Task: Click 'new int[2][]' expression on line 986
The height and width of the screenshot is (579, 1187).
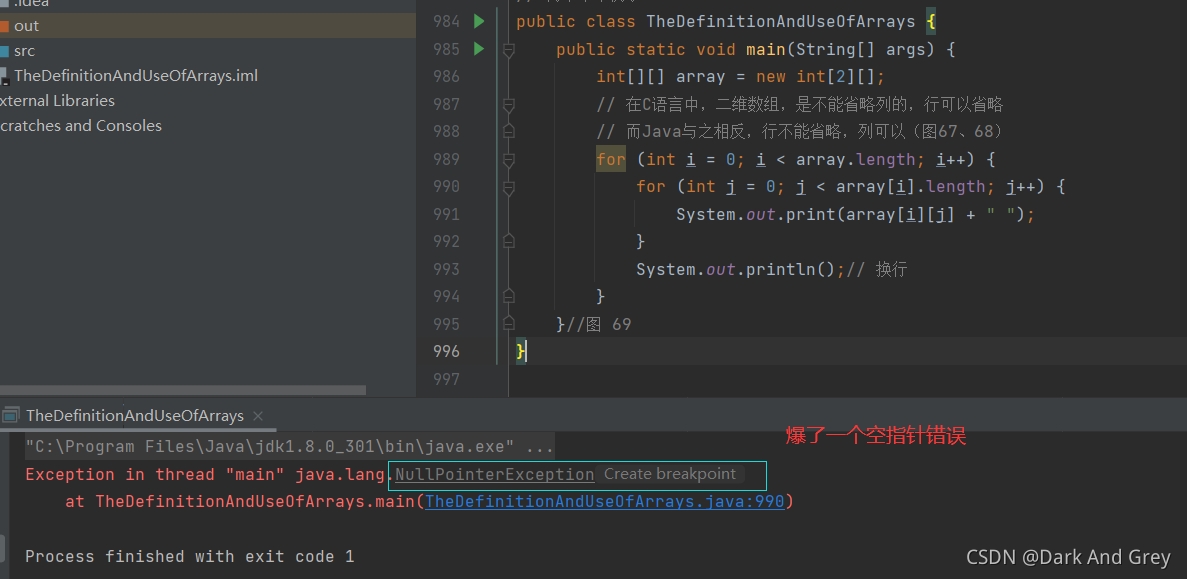Action: click(x=816, y=76)
